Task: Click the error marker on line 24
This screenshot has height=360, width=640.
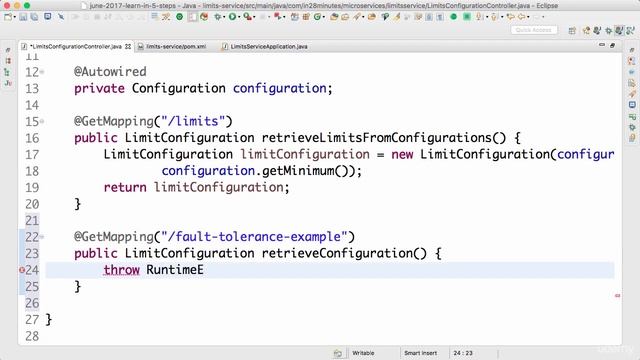Action: (x=22, y=270)
